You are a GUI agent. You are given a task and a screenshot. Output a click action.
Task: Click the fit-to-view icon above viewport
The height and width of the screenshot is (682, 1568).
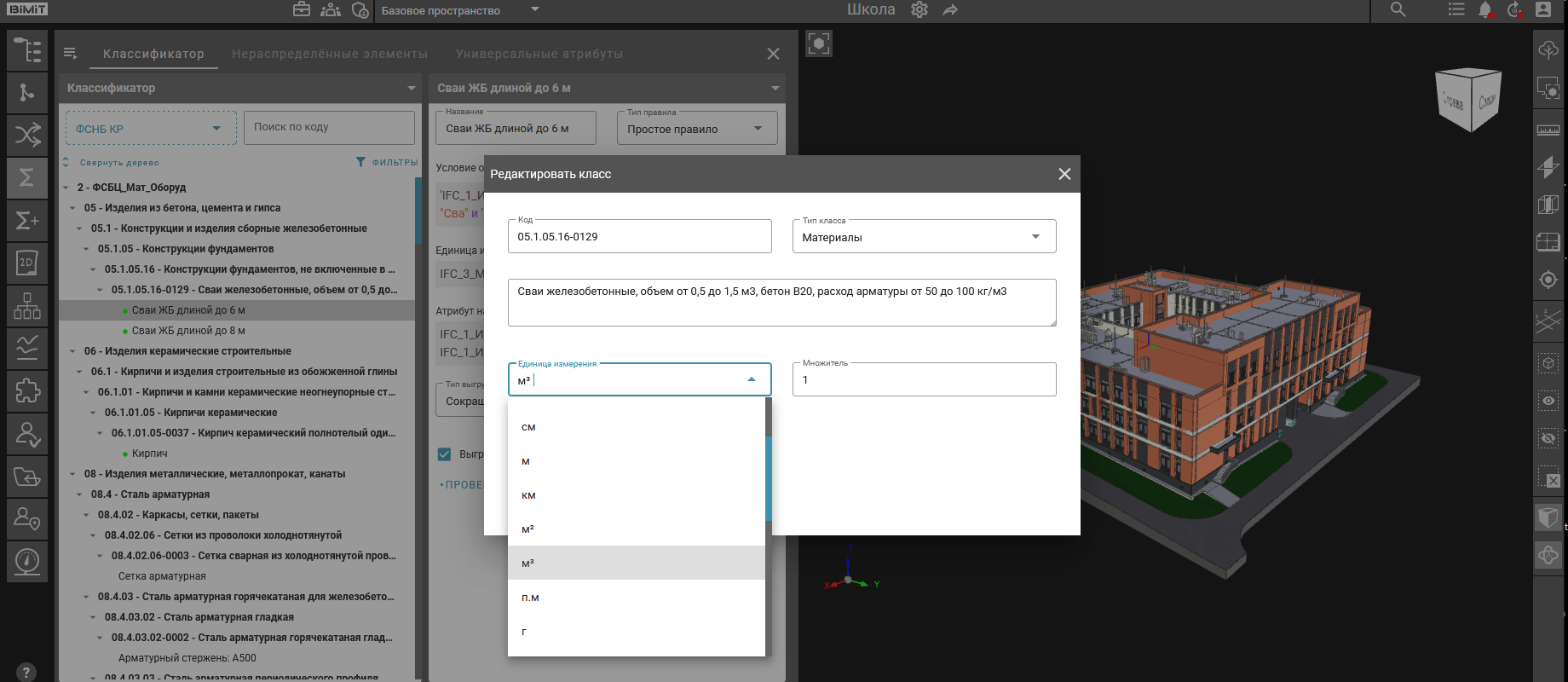[819, 43]
